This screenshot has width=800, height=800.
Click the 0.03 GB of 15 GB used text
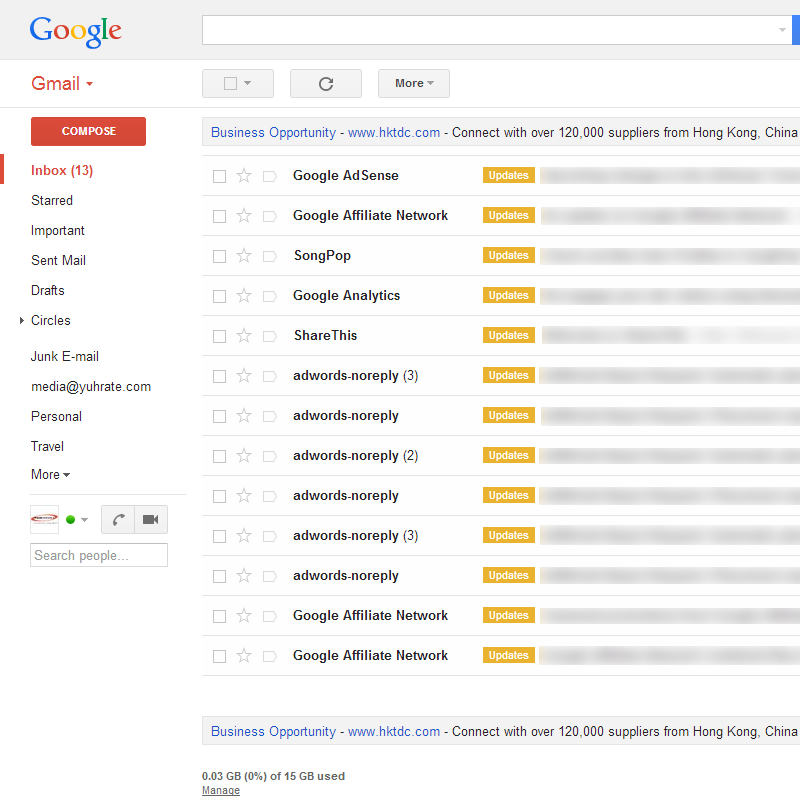coord(273,777)
